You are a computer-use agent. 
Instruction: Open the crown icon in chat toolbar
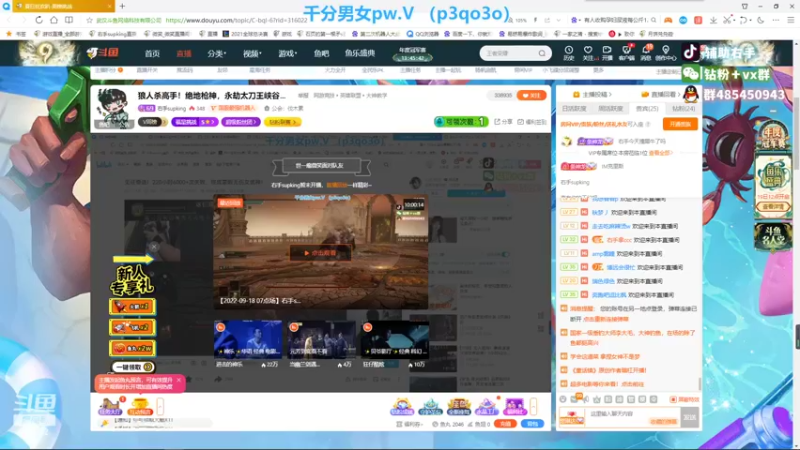[x=597, y=399]
